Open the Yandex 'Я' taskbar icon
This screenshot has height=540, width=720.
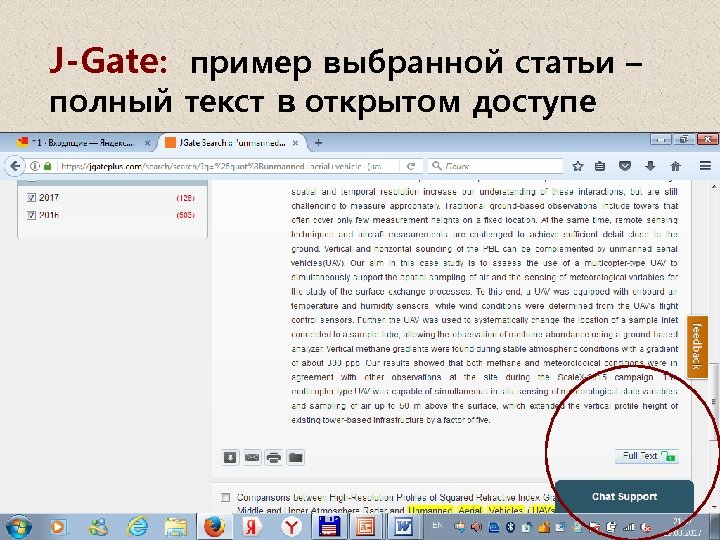tap(252, 527)
